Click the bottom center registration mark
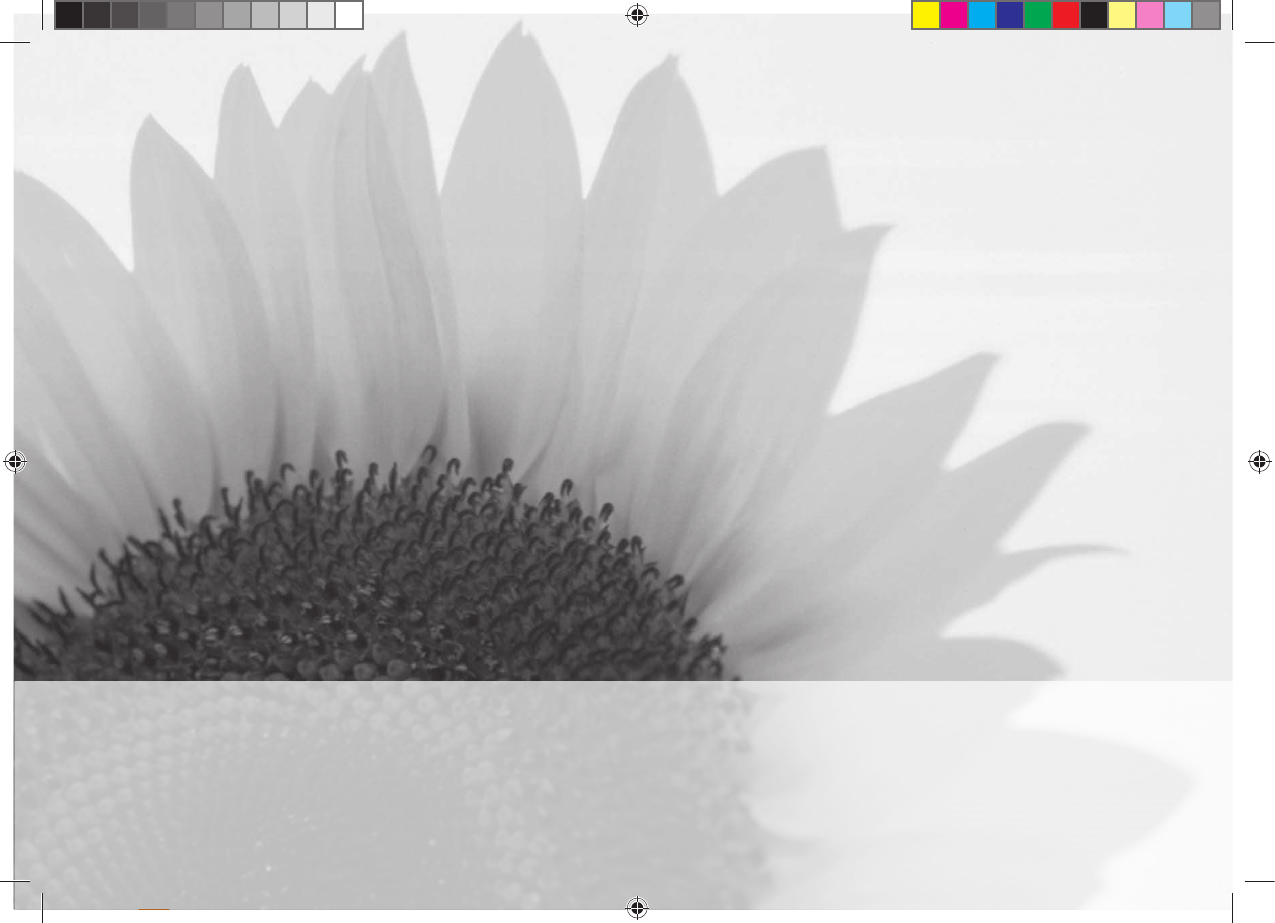 pos(636,908)
